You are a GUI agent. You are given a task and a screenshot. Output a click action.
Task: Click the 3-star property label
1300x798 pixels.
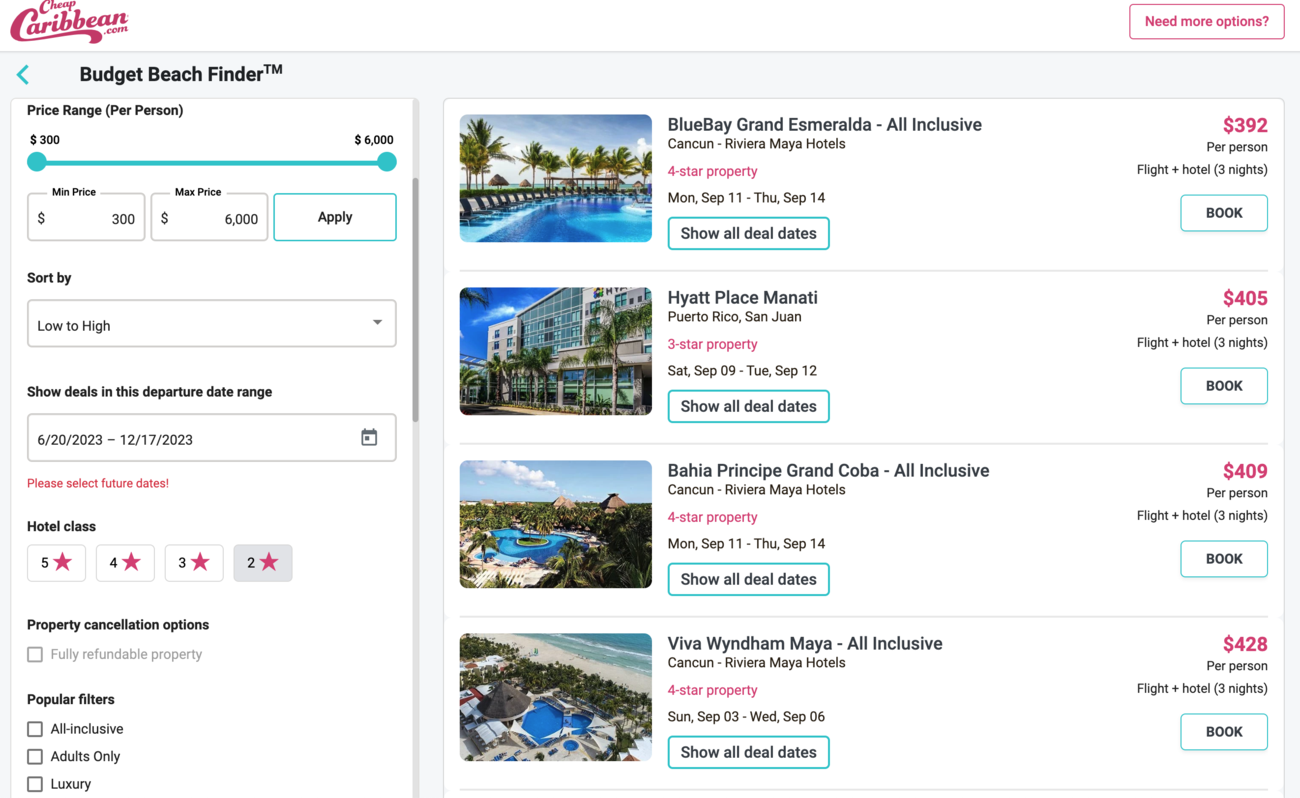(x=713, y=344)
